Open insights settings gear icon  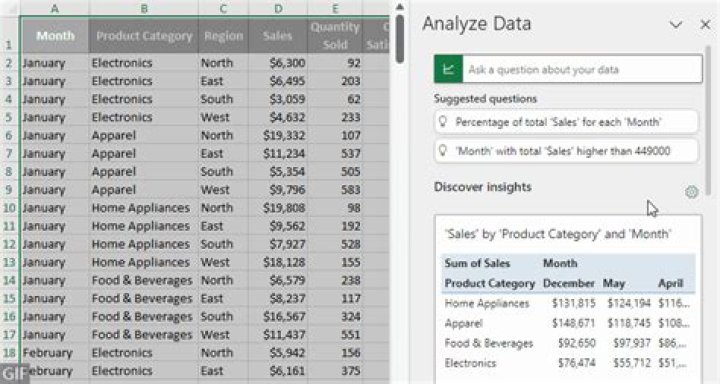click(692, 192)
